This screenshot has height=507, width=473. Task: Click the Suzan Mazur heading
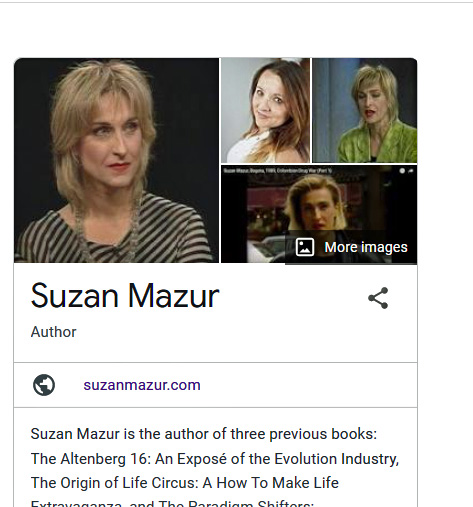(125, 296)
